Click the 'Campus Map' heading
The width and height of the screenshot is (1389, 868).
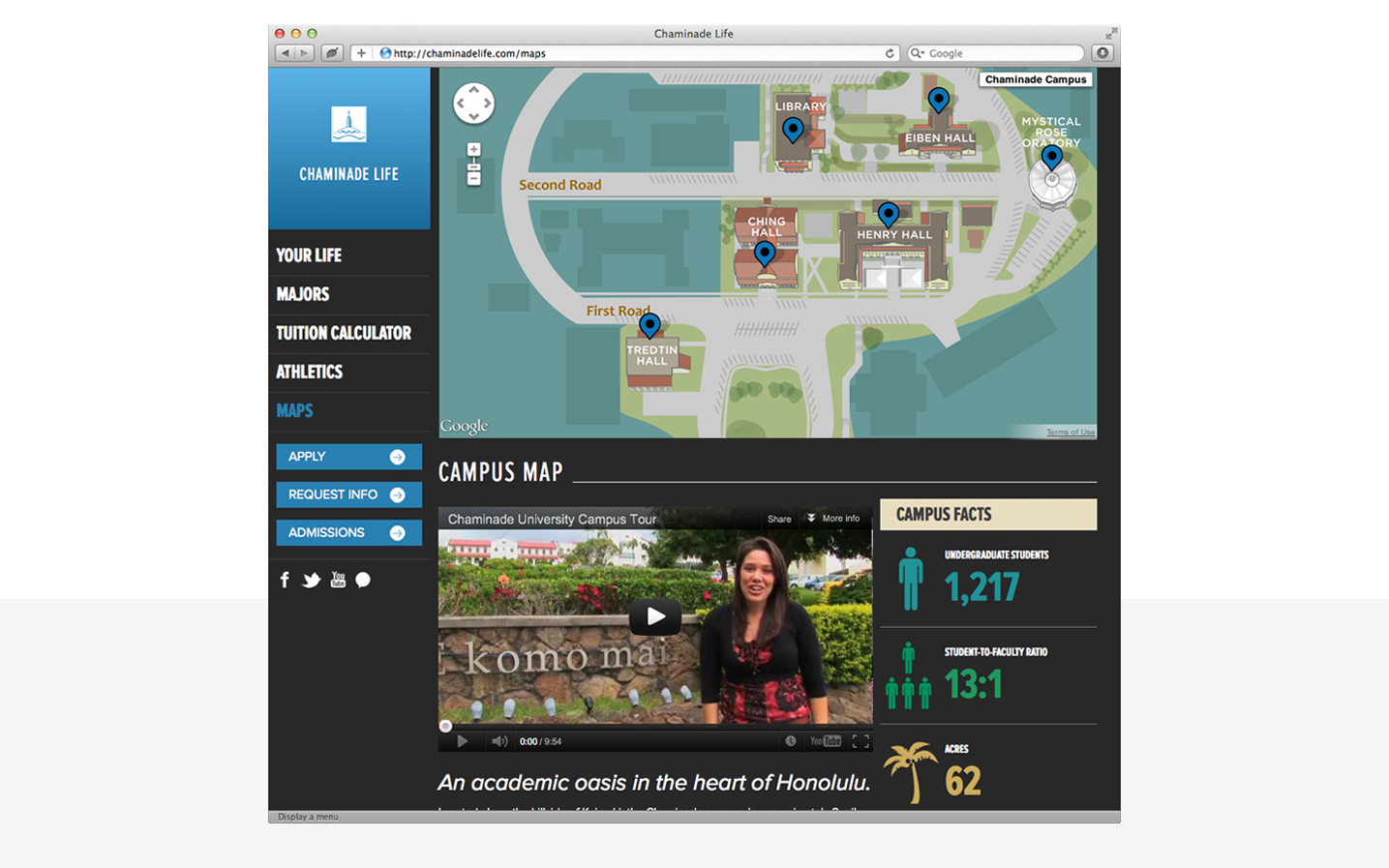coord(500,472)
